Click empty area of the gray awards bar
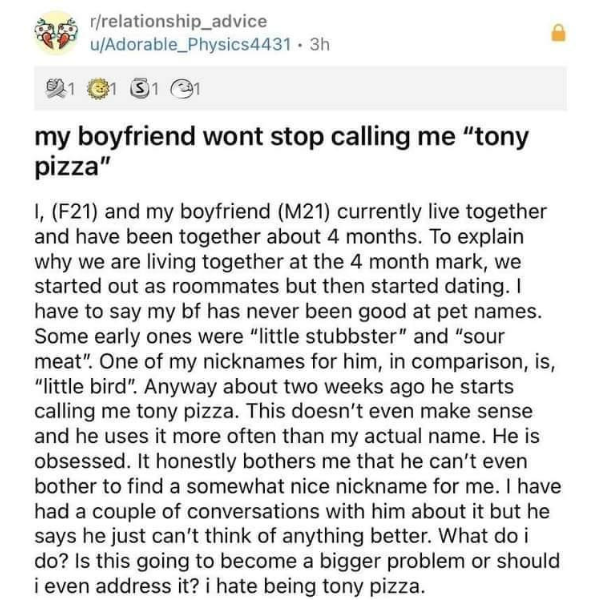This screenshot has width=600, height=600. click(383, 89)
